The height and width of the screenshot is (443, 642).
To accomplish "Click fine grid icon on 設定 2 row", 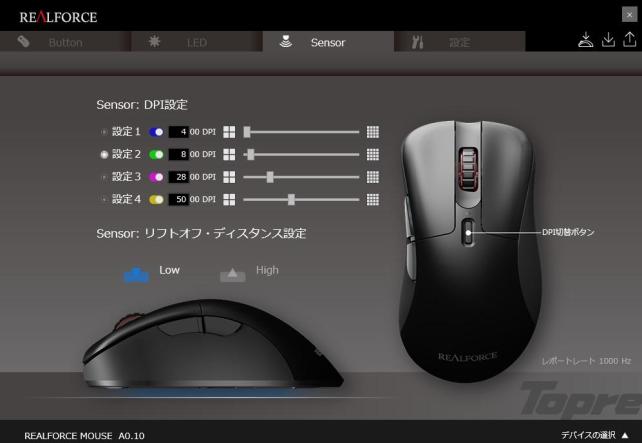I will coord(373,154).
